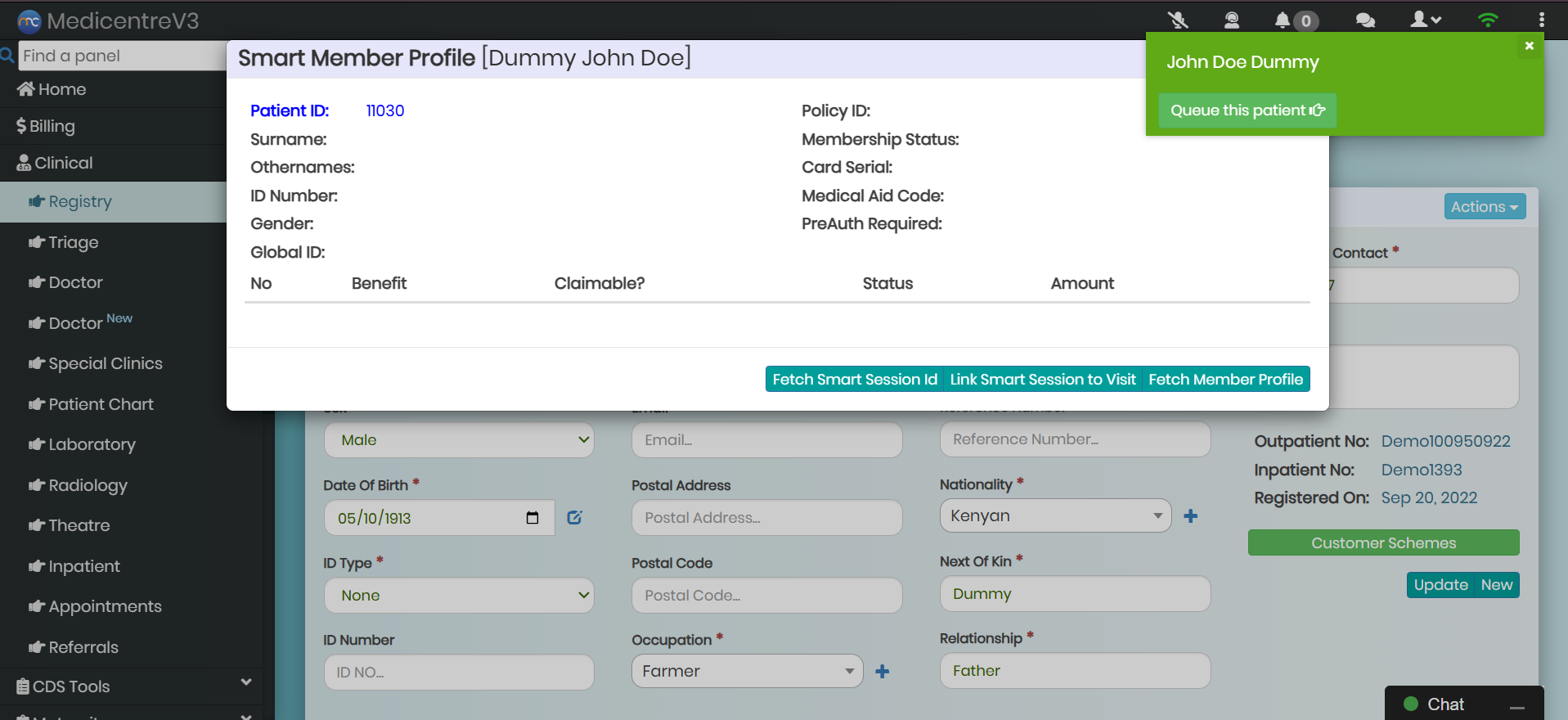
Task: Go to Laboratory panel in sidebar
Action: (x=92, y=444)
